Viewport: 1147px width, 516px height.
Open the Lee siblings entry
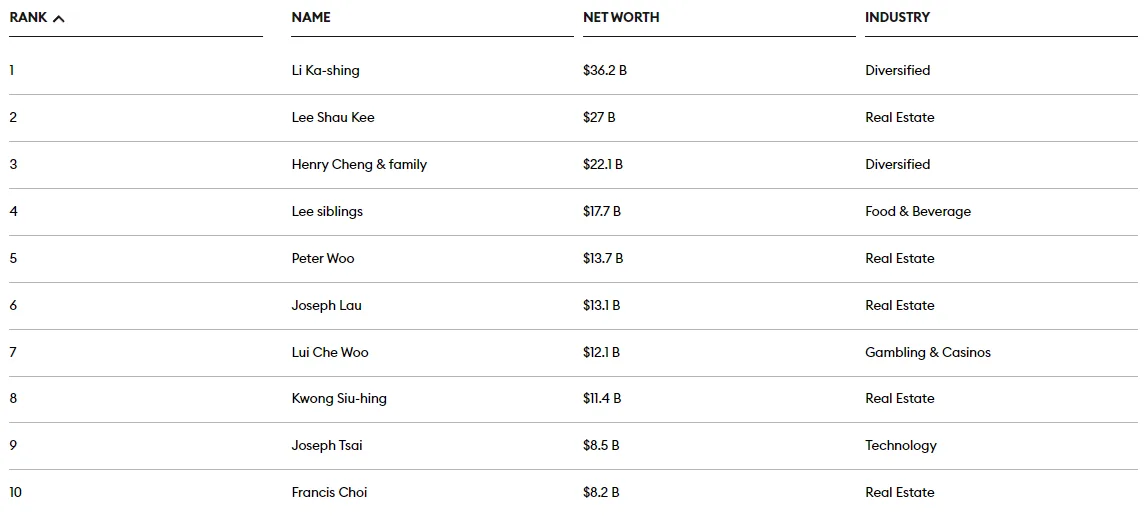[x=327, y=211]
